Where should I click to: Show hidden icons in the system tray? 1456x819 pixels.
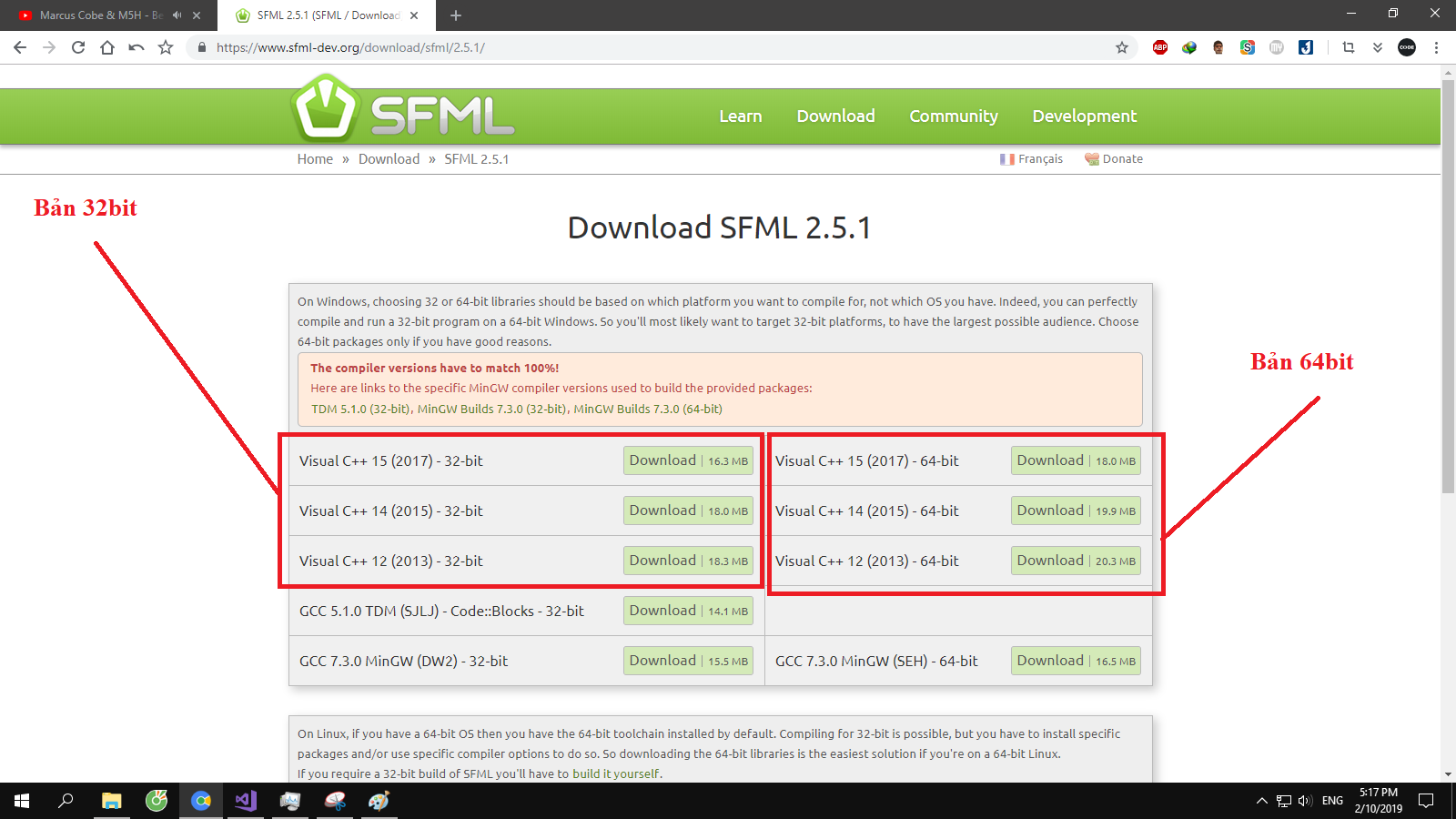tap(1262, 801)
